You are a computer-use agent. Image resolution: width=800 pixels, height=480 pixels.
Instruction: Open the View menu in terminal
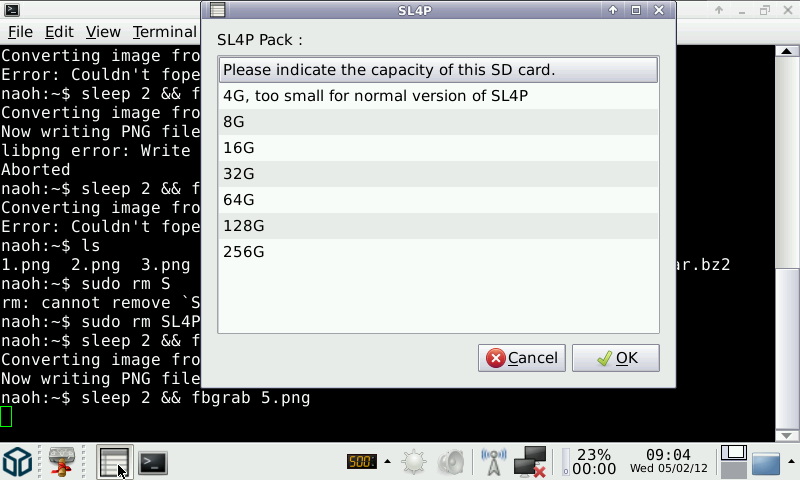(x=103, y=32)
